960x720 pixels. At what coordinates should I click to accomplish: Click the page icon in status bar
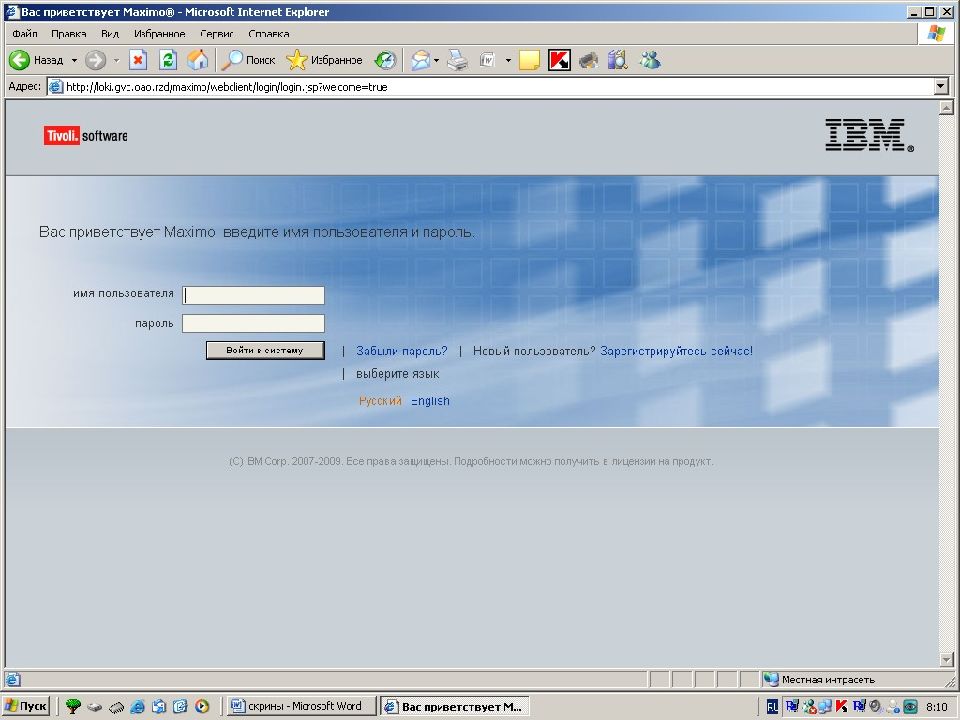click(x=13, y=679)
